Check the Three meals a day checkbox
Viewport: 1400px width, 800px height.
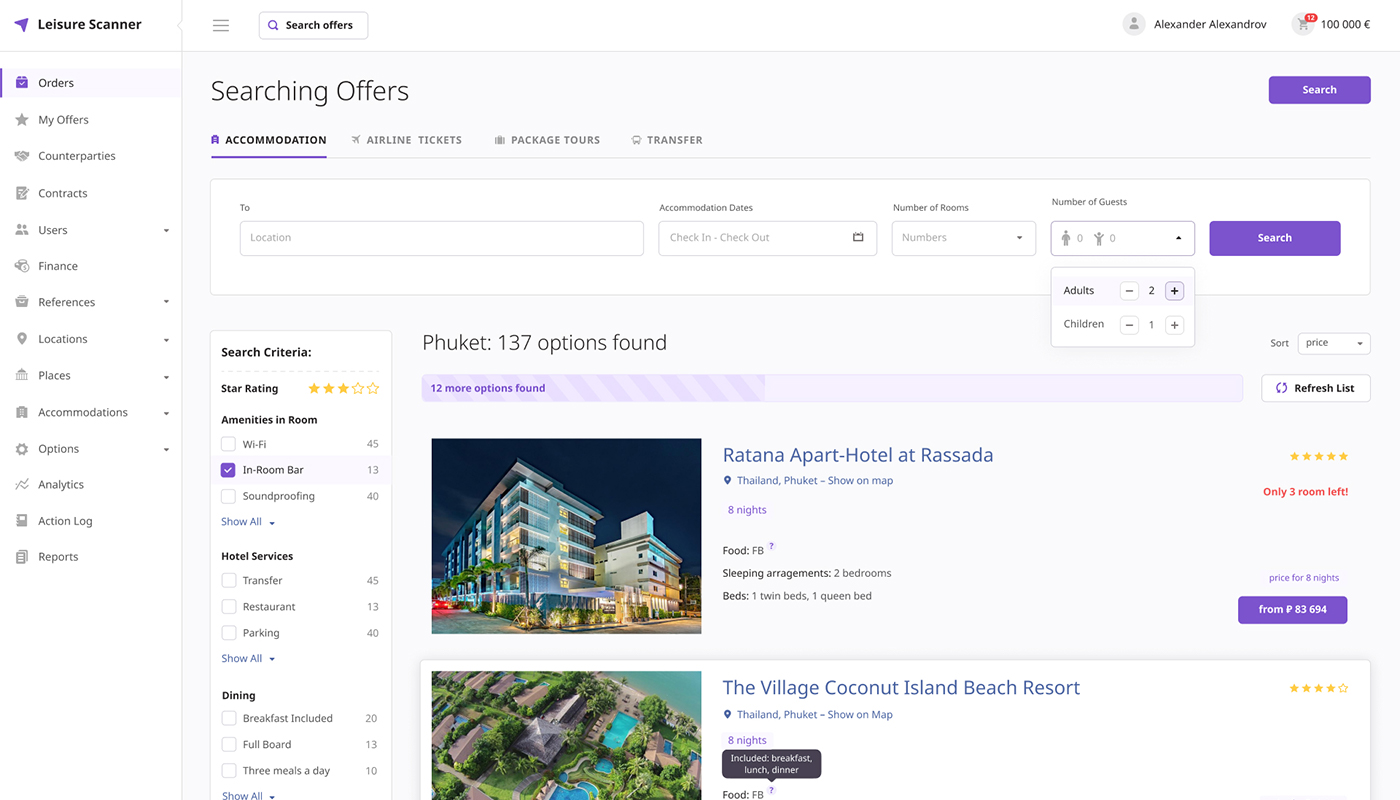pyautogui.click(x=228, y=771)
